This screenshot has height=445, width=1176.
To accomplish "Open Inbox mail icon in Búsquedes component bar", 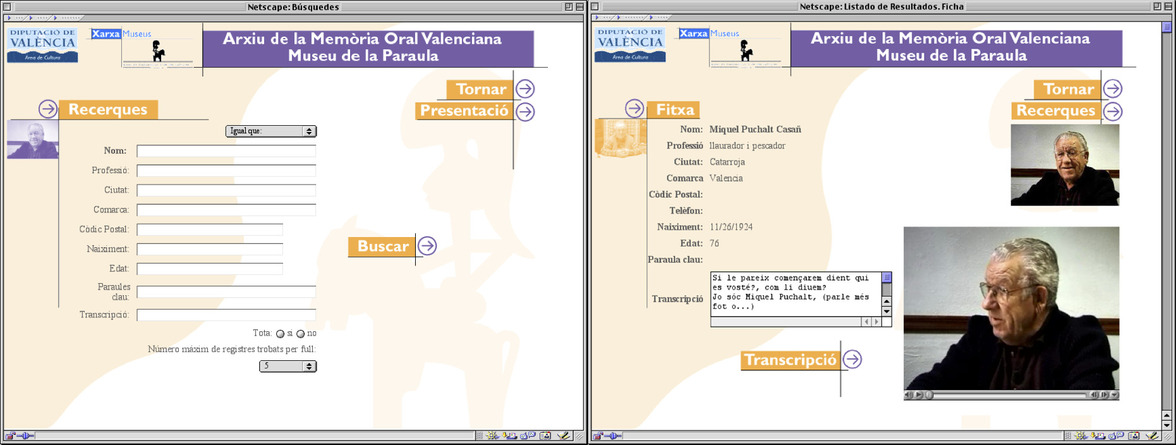I will (510, 435).
